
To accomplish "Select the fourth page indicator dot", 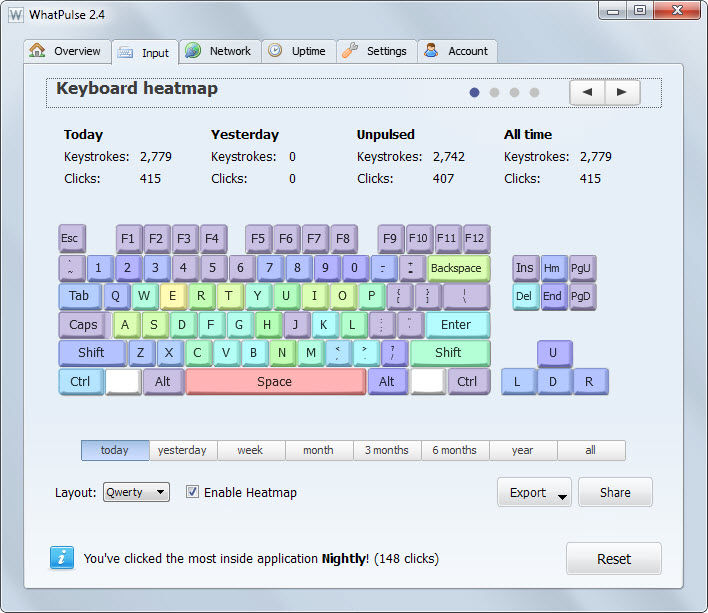I will (x=534, y=93).
